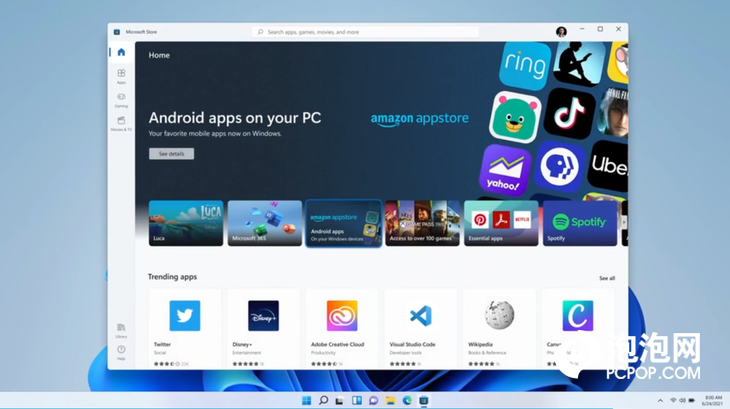Open Movies & TV in sidebar
Screen dimensions: 730x409
click(121, 123)
